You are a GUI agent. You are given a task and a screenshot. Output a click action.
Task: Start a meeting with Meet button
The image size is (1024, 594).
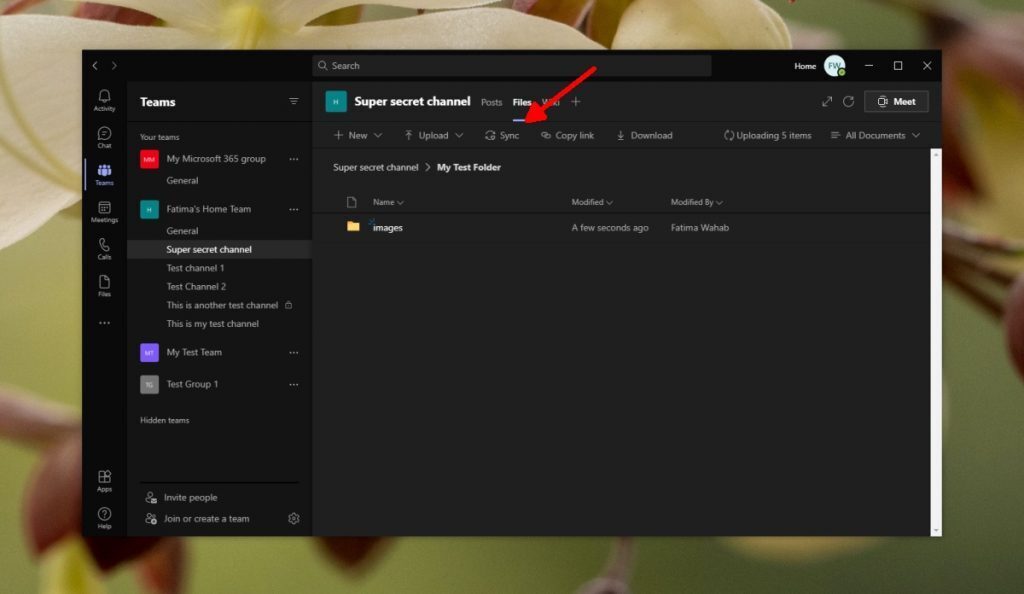(x=896, y=101)
